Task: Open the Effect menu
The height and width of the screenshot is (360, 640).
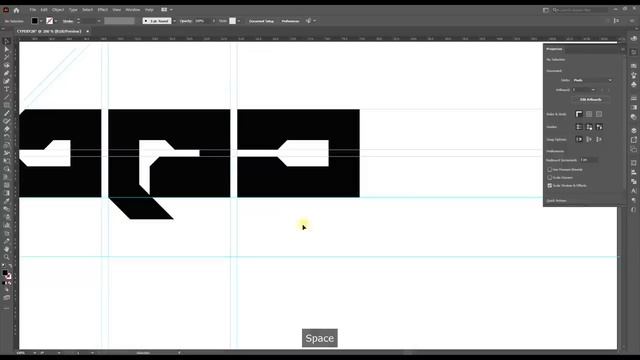Action: (102, 10)
